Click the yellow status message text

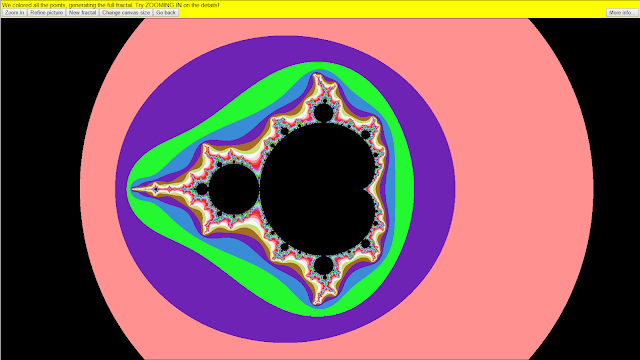click(x=111, y=5)
